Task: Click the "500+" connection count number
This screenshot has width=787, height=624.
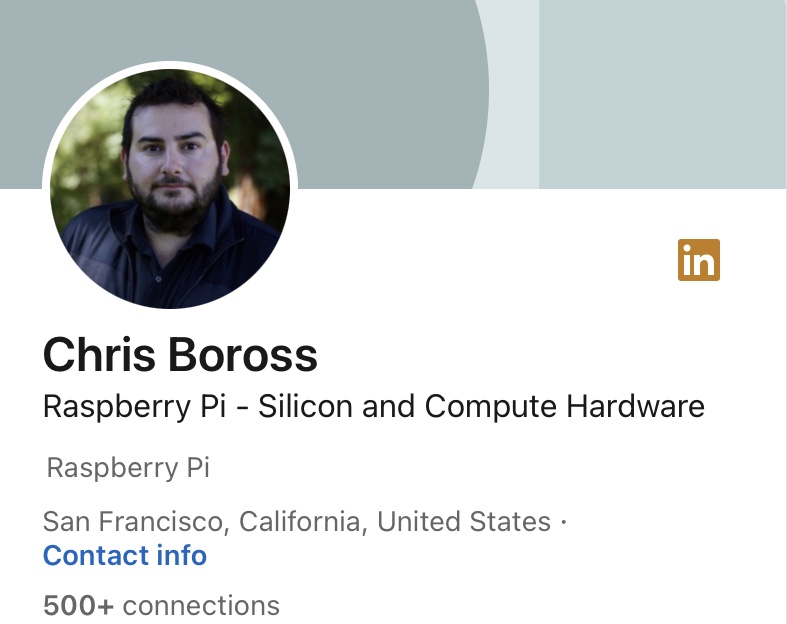Action: point(78,605)
